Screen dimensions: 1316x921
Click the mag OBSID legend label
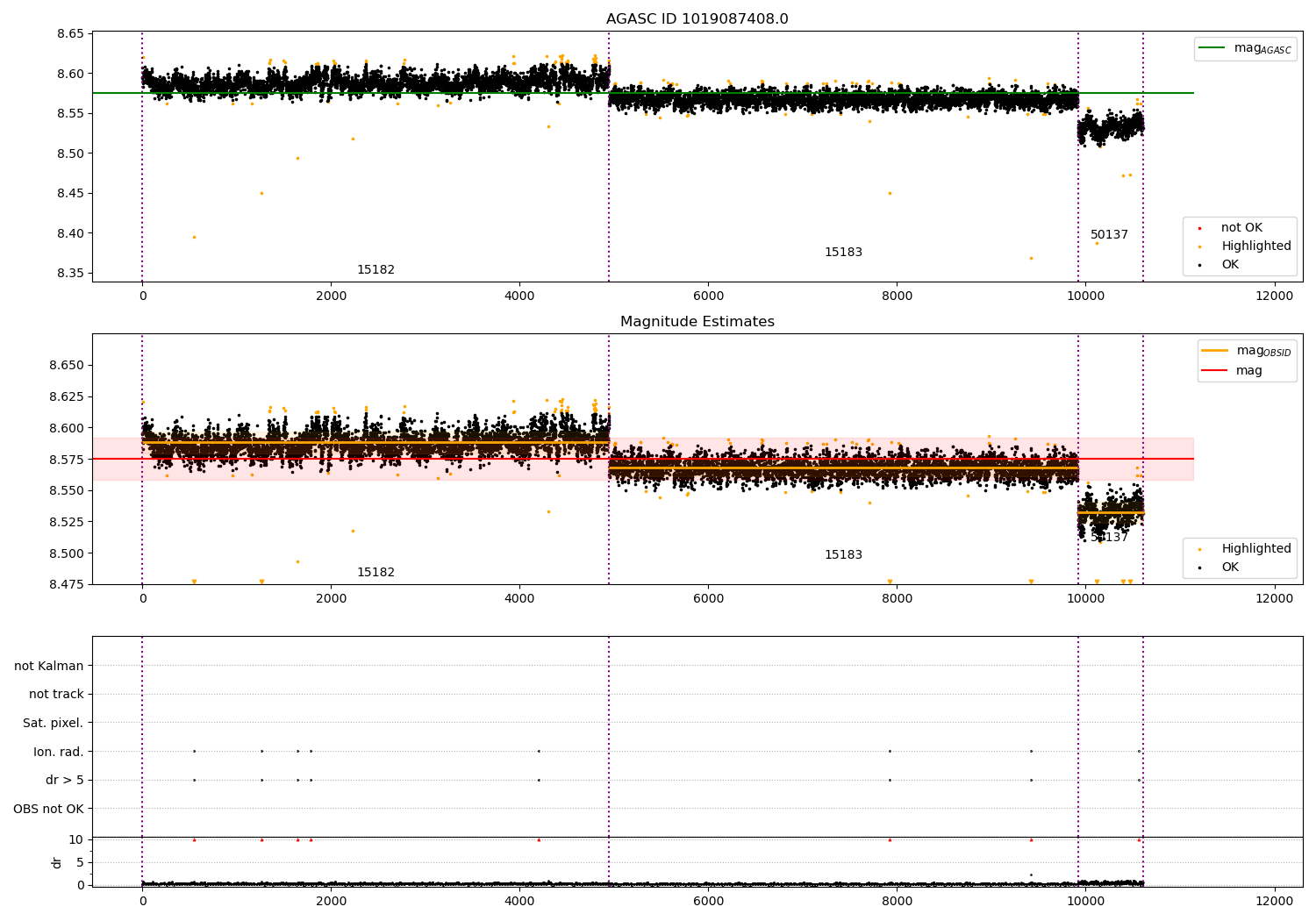[x=1263, y=351]
